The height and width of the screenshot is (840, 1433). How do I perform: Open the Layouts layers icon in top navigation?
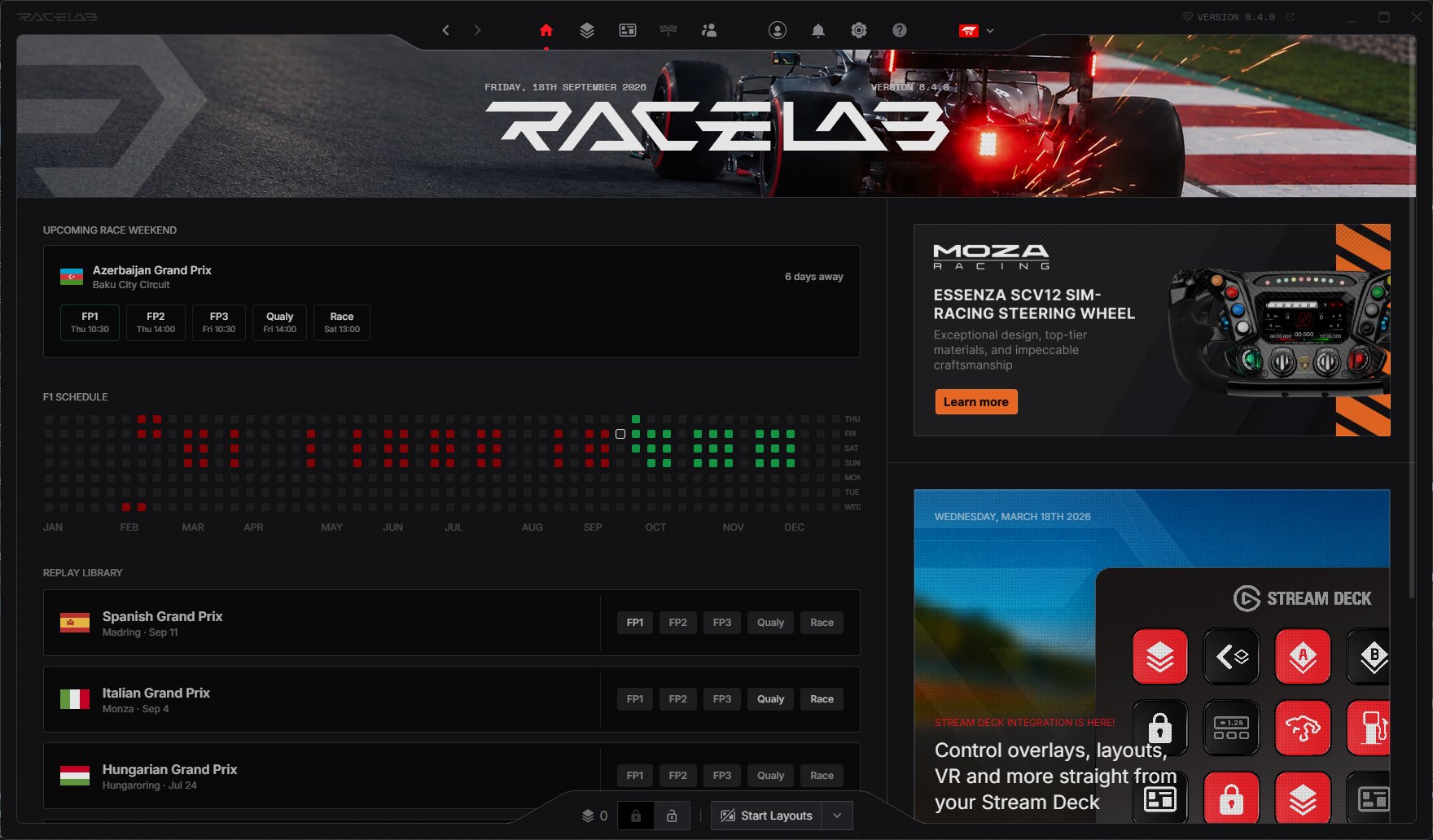click(586, 30)
